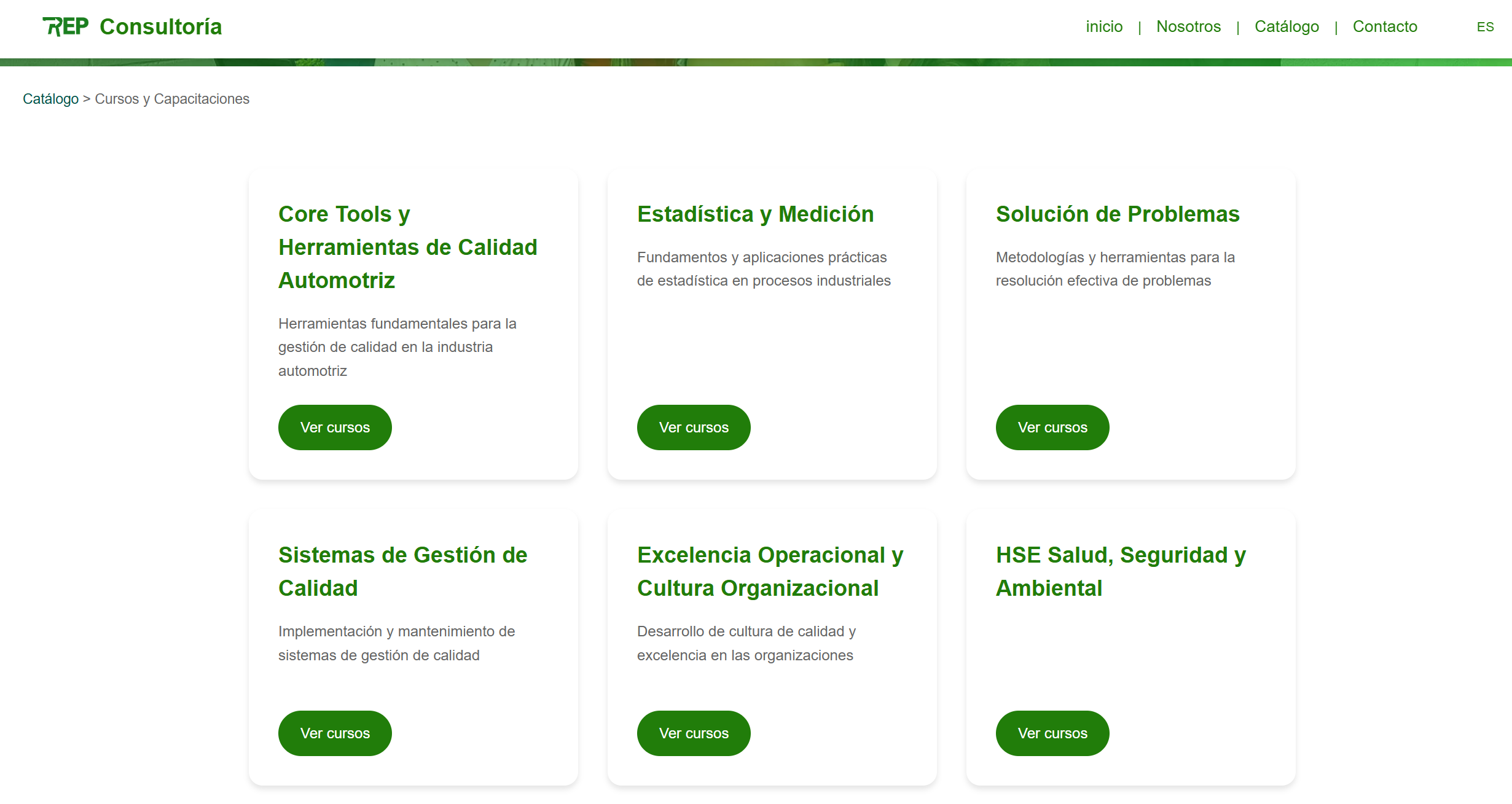Click the HSE Salud, Seguridad y Ambiental title
This screenshot has width=1512, height=804.
1120,571
